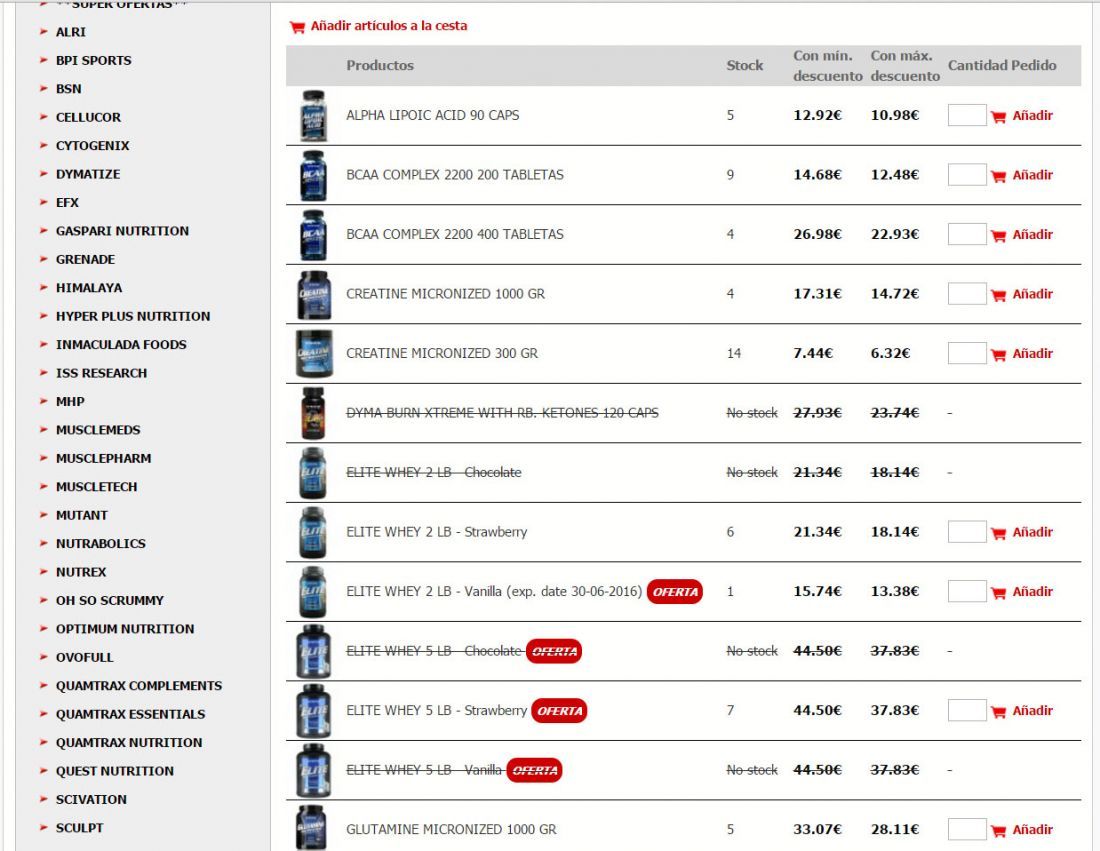The image size is (1100, 851).
Task: Click cart icon in ELITE WHEY 5 LB Strawberry row
Action: click(x=998, y=712)
